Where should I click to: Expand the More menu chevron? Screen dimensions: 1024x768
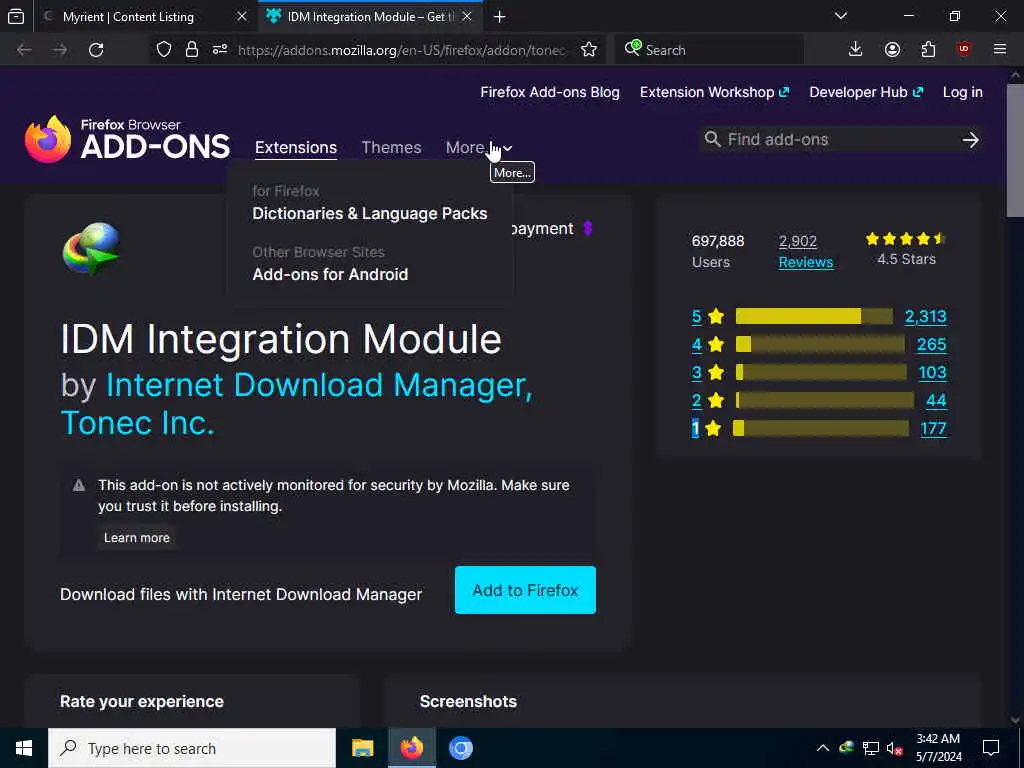click(x=507, y=148)
